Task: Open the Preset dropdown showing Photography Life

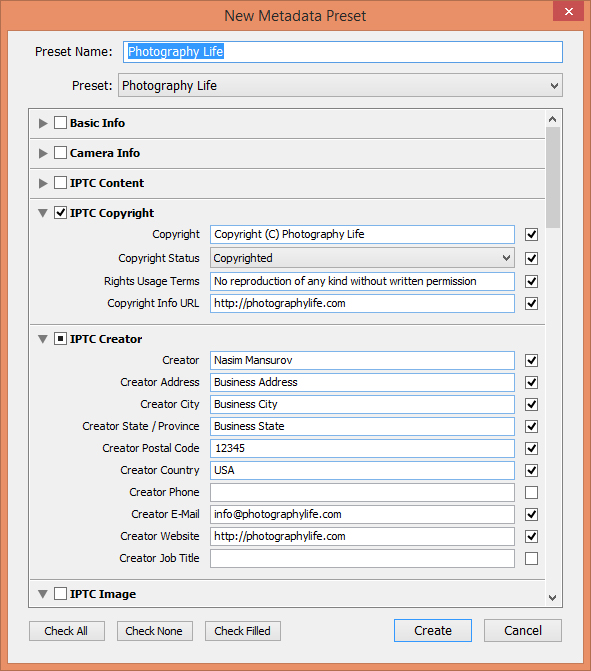Action: point(340,85)
